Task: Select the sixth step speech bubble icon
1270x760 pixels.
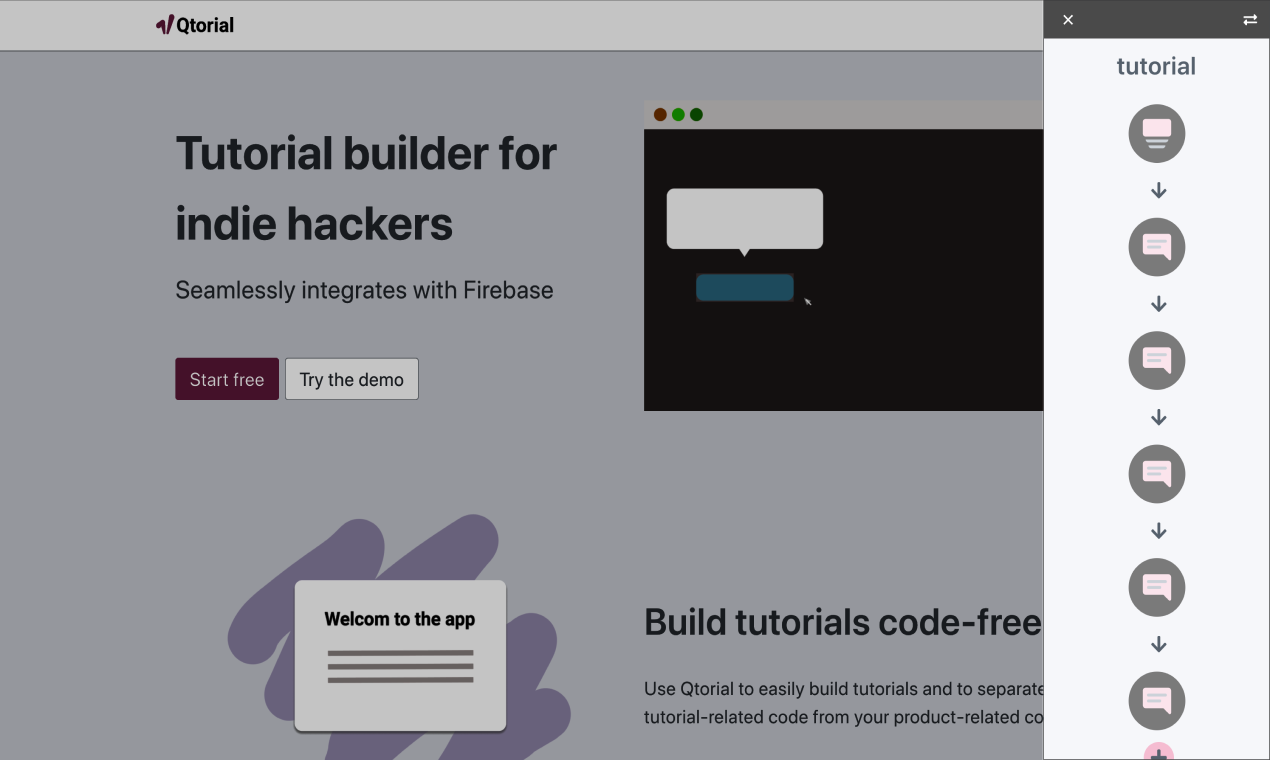Action: point(1157,701)
